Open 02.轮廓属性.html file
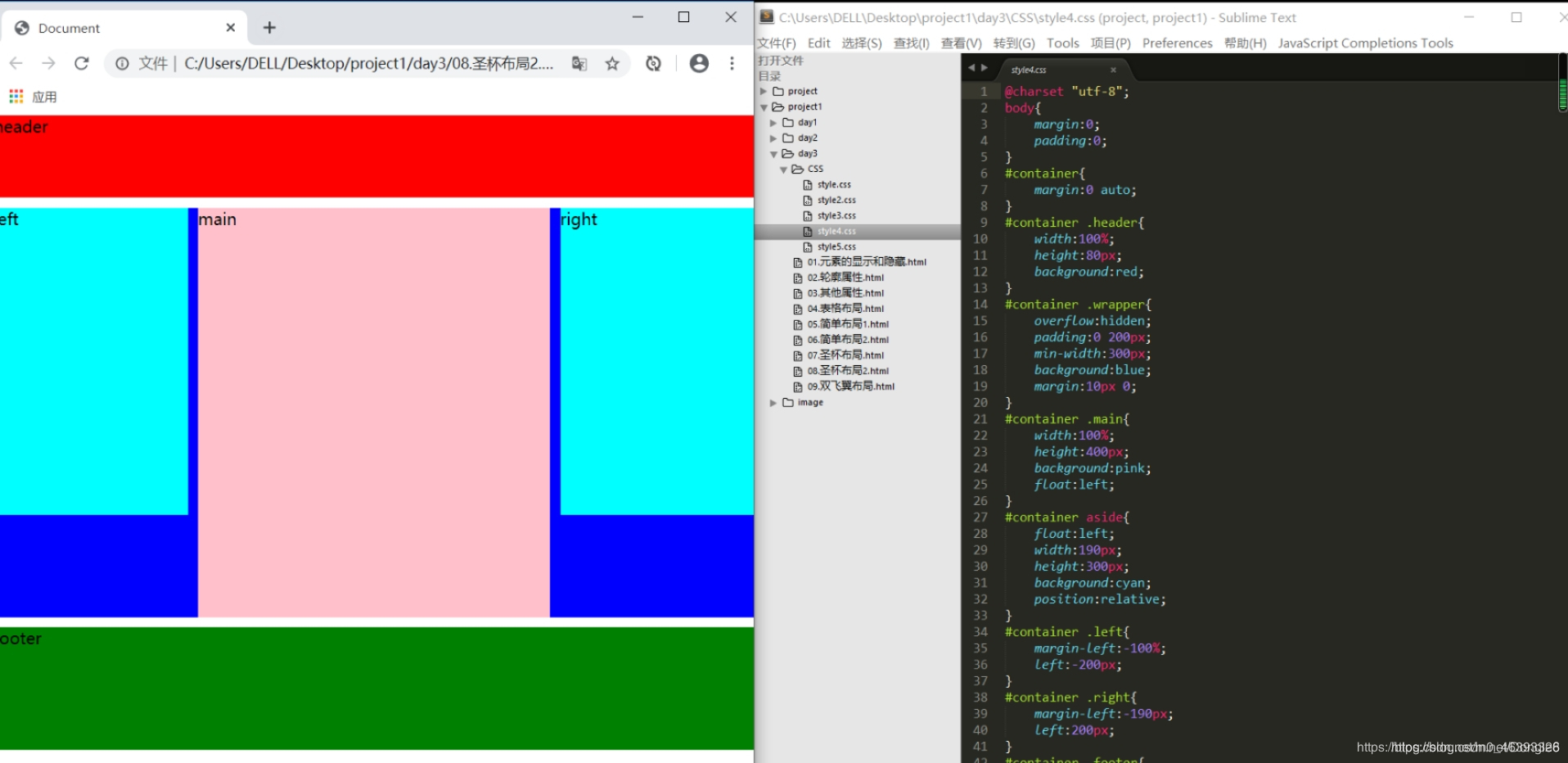Screen dimensions: 1568x763 click(845, 278)
